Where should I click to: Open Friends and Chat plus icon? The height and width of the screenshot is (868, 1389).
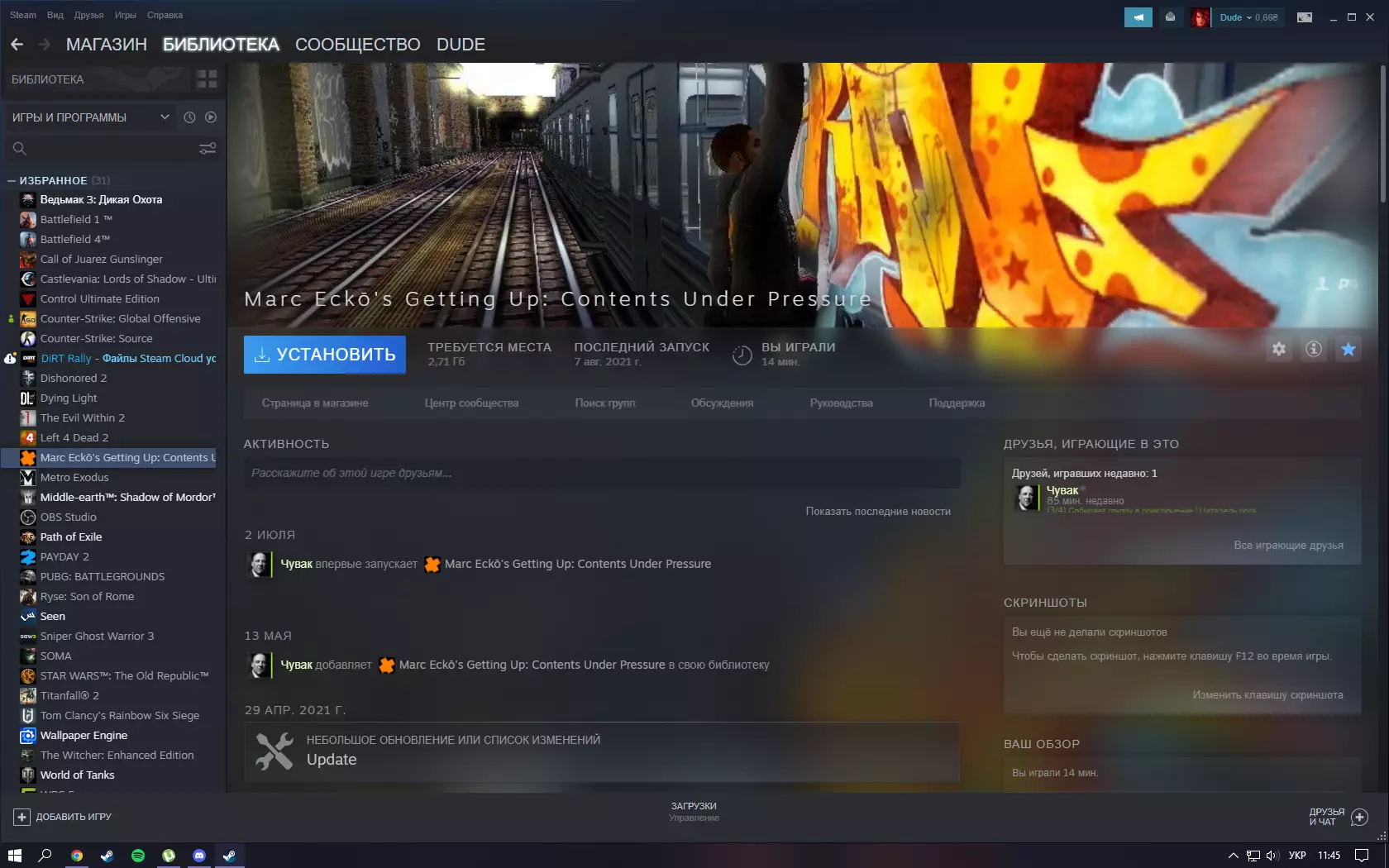point(1359,818)
